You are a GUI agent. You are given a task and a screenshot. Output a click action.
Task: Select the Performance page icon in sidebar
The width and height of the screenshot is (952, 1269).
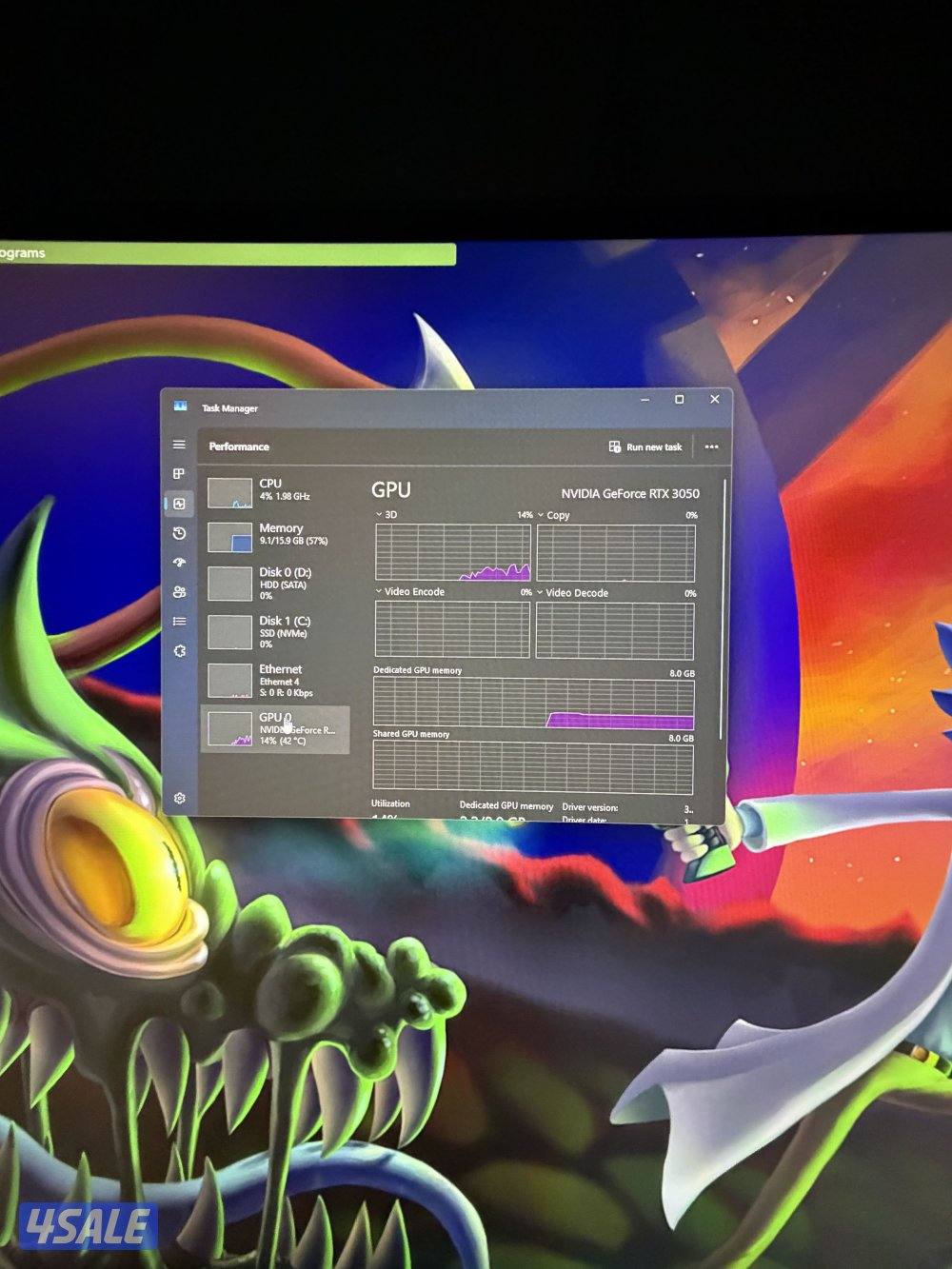pos(179,504)
